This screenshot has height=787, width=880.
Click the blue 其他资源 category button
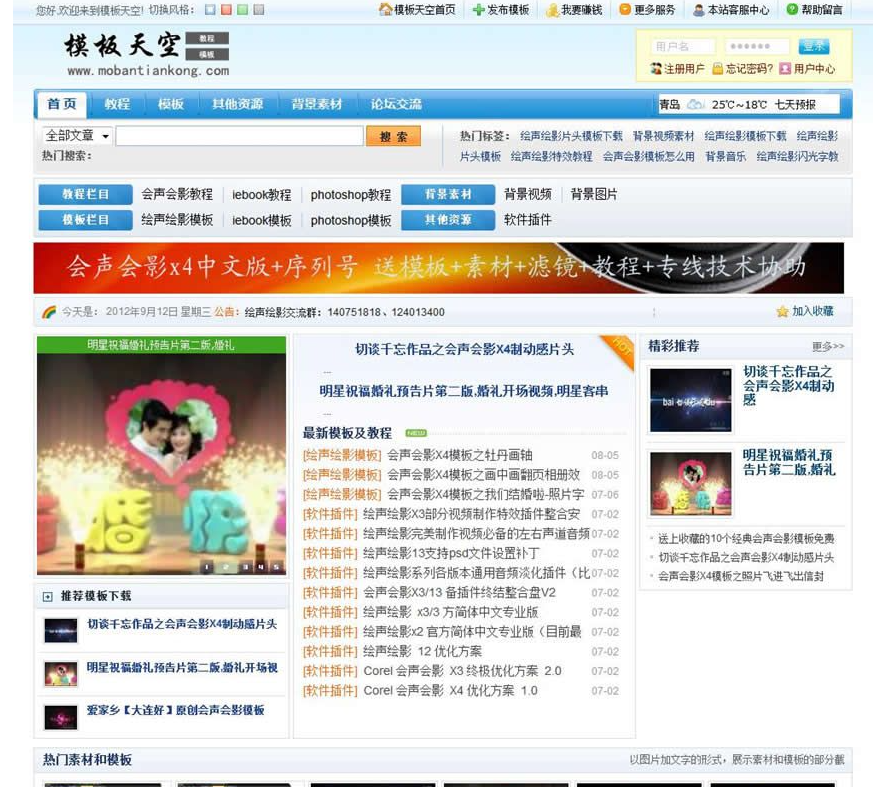coord(448,220)
